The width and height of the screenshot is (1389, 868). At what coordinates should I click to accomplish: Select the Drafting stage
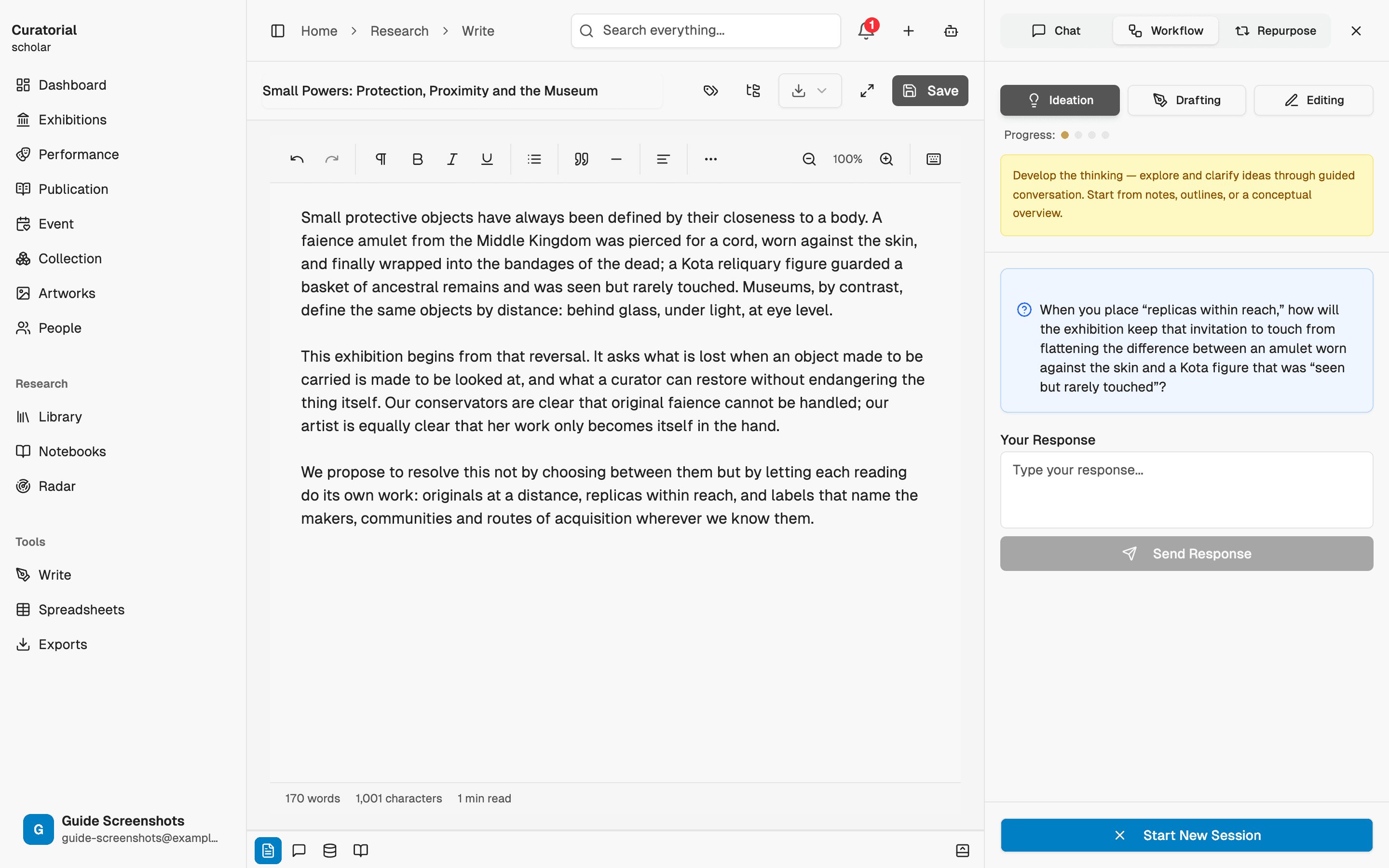[x=1186, y=100]
